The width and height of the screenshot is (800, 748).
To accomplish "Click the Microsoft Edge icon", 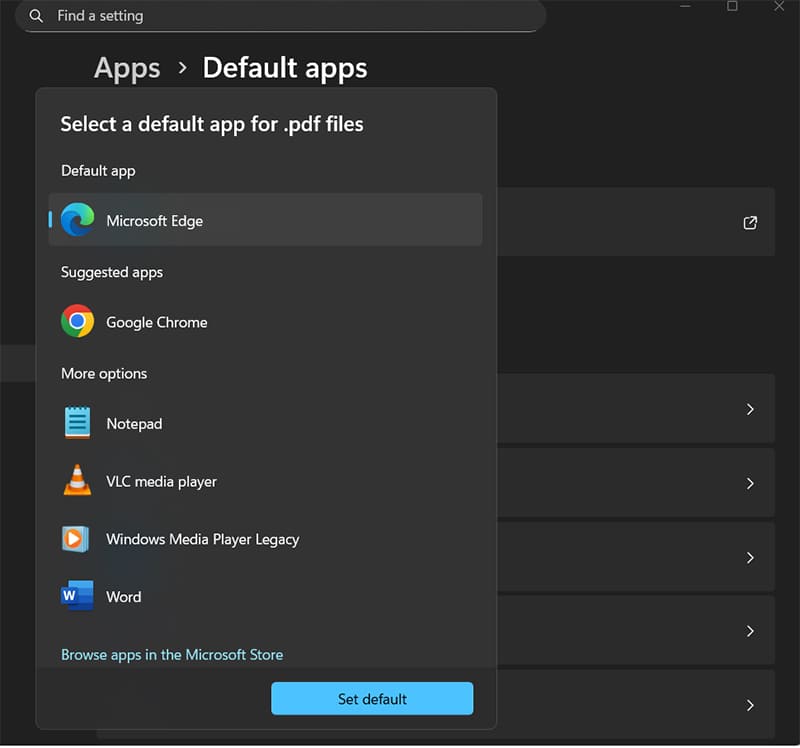I will [x=77, y=220].
